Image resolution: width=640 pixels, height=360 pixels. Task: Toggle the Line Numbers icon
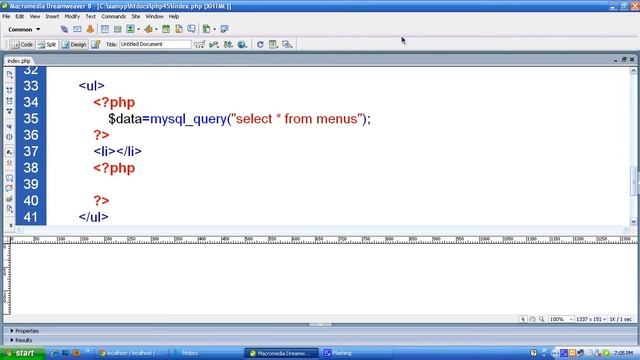(9, 152)
